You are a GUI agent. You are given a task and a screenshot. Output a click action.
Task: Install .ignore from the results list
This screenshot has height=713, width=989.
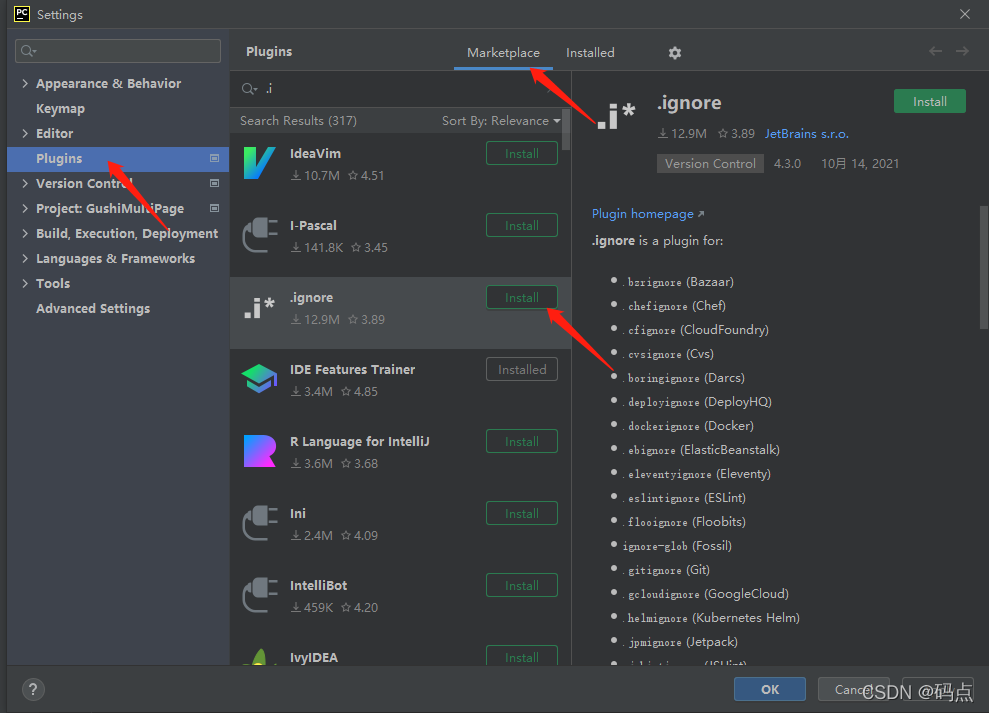(x=522, y=297)
